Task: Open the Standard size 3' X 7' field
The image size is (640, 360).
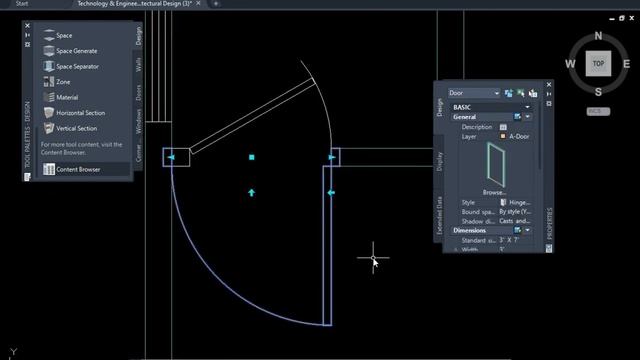Action: coord(510,240)
